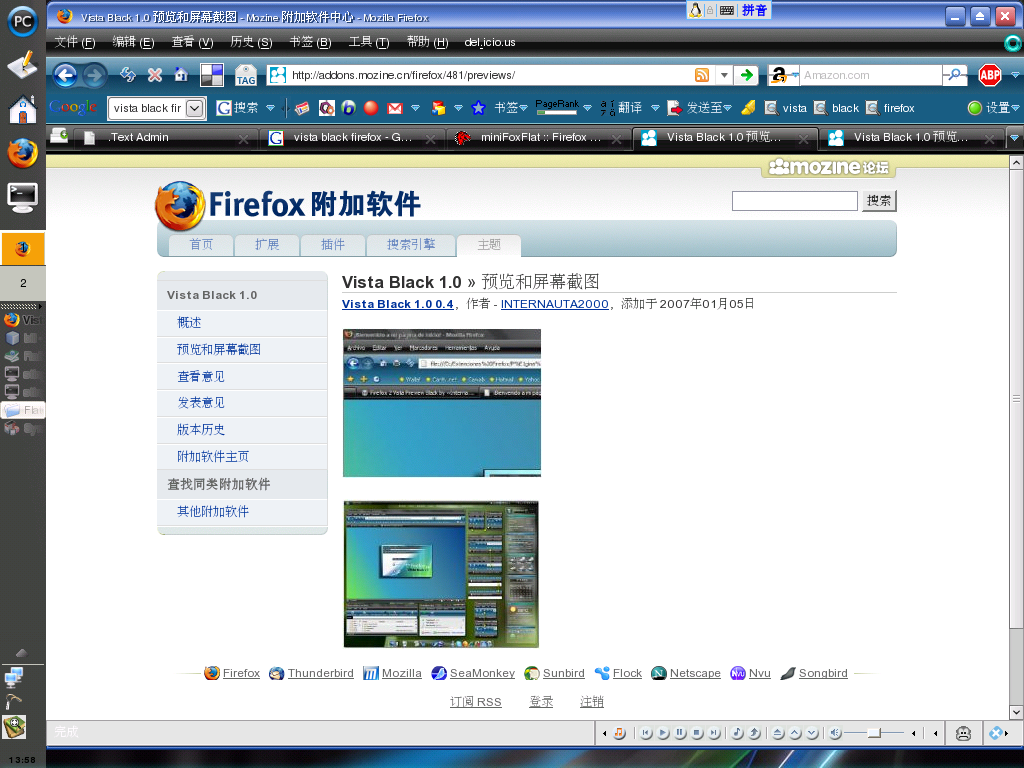Click the vertical scrollbar down arrow

1016,712
